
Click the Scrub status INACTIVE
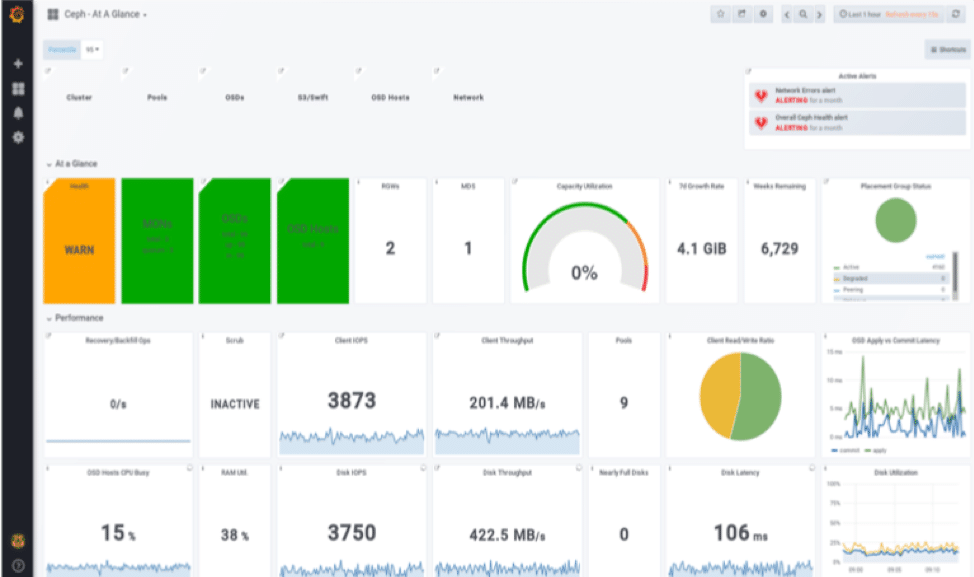tap(235, 404)
